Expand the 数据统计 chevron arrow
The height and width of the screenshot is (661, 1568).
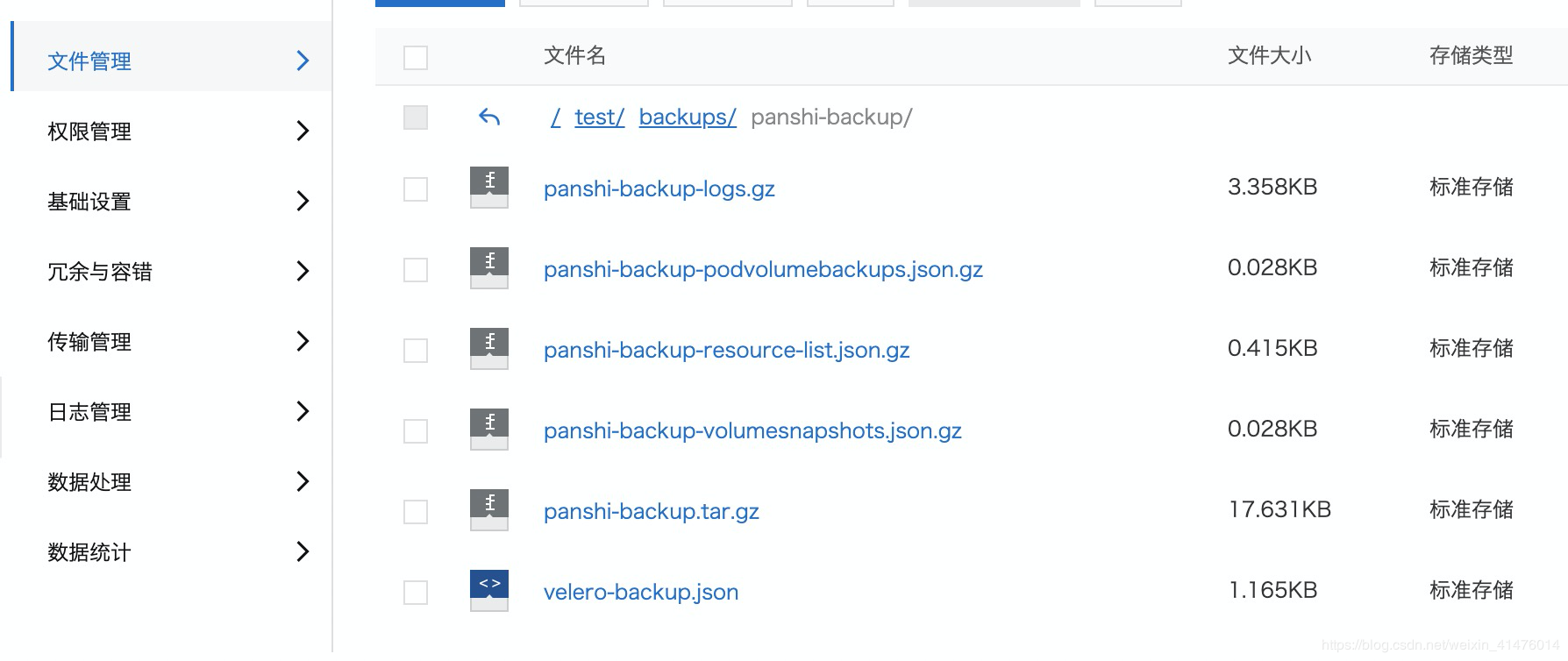click(x=303, y=551)
